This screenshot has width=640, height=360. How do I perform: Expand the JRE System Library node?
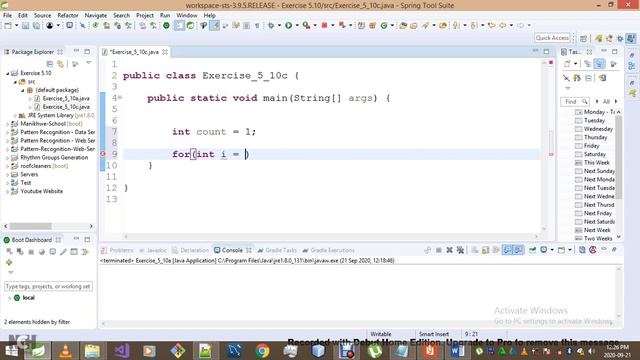point(15,116)
